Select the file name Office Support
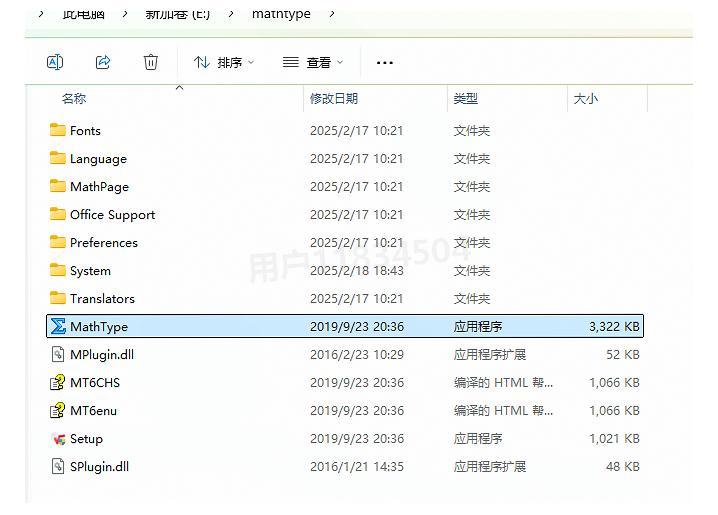Viewport: 718px width, 515px height. (113, 215)
